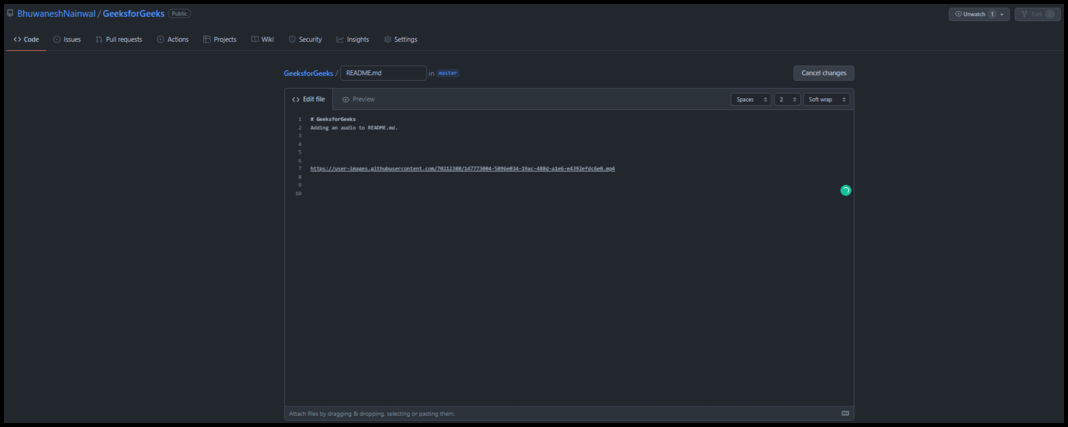Image resolution: width=1068 pixels, height=427 pixels.
Task: Click the Cancel changes button
Action: tap(823, 73)
